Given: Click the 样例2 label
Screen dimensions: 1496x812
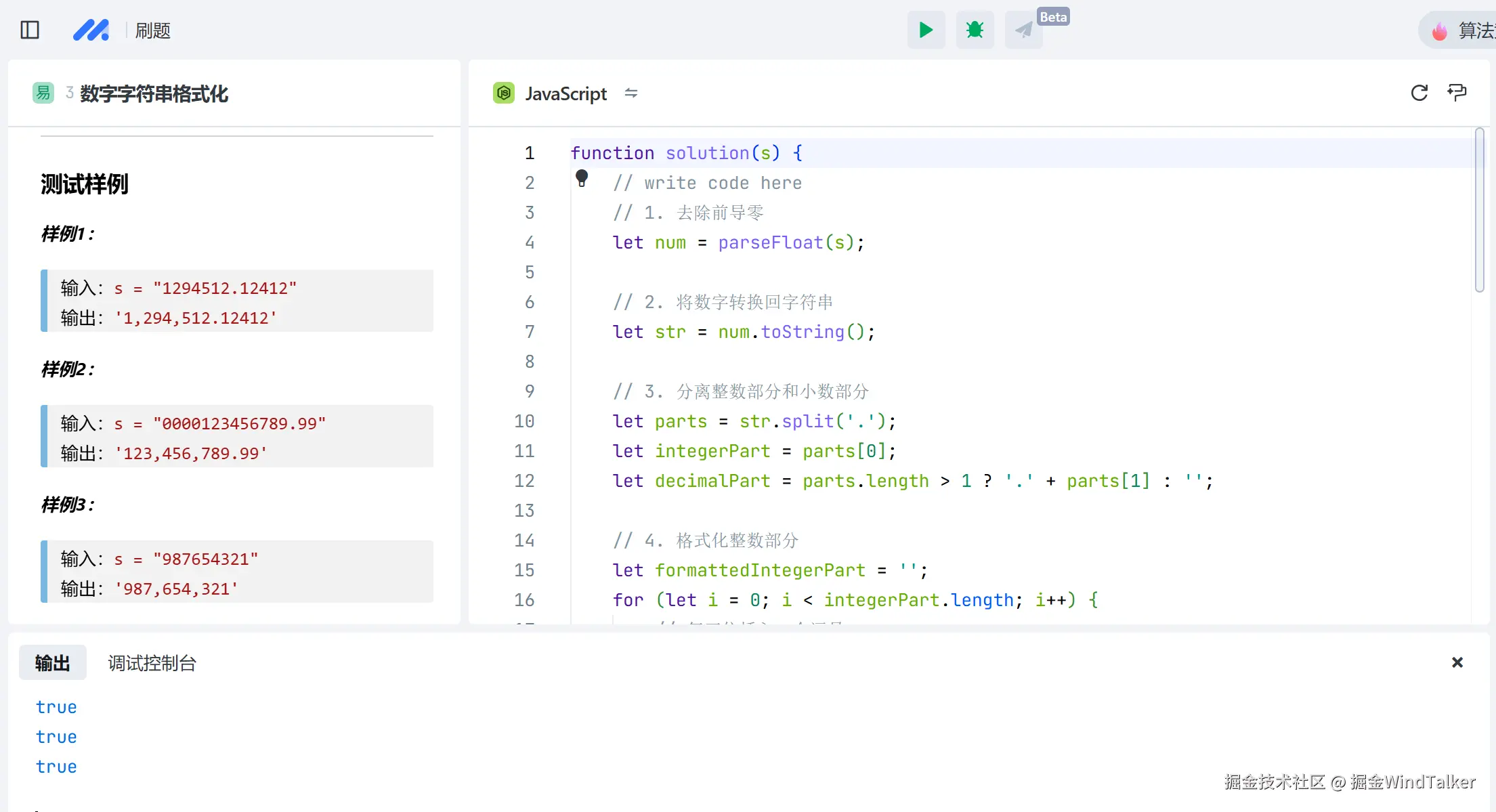Looking at the screenshot, I should [68, 369].
